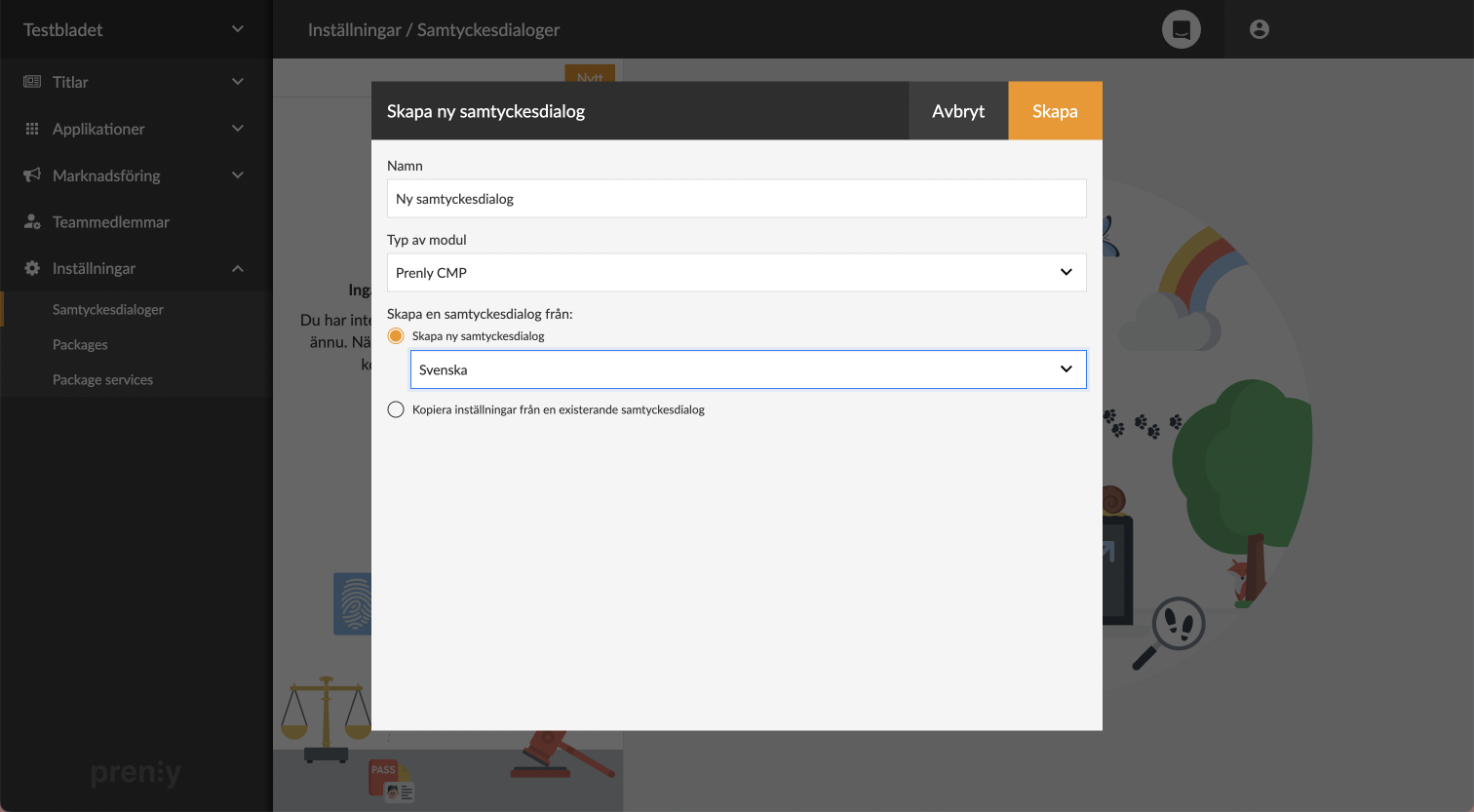Click the Teammedlemmar people icon
This screenshot has height=812, width=1474.
[32, 222]
